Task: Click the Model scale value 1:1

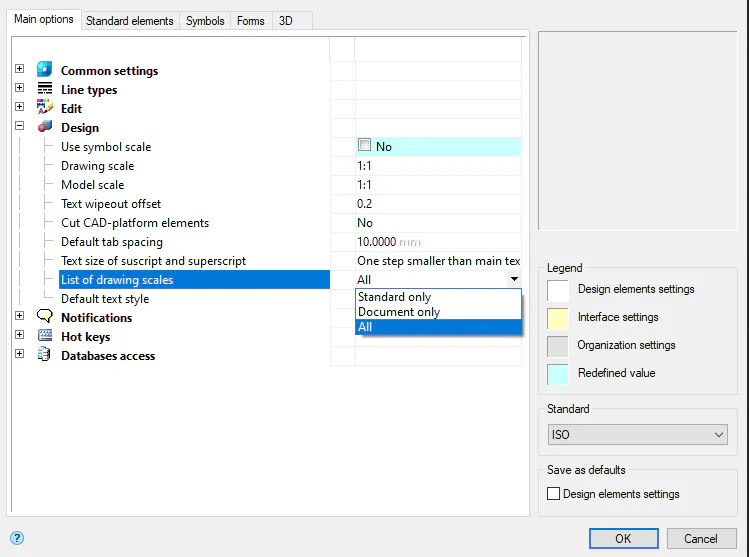Action: (364, 185)
